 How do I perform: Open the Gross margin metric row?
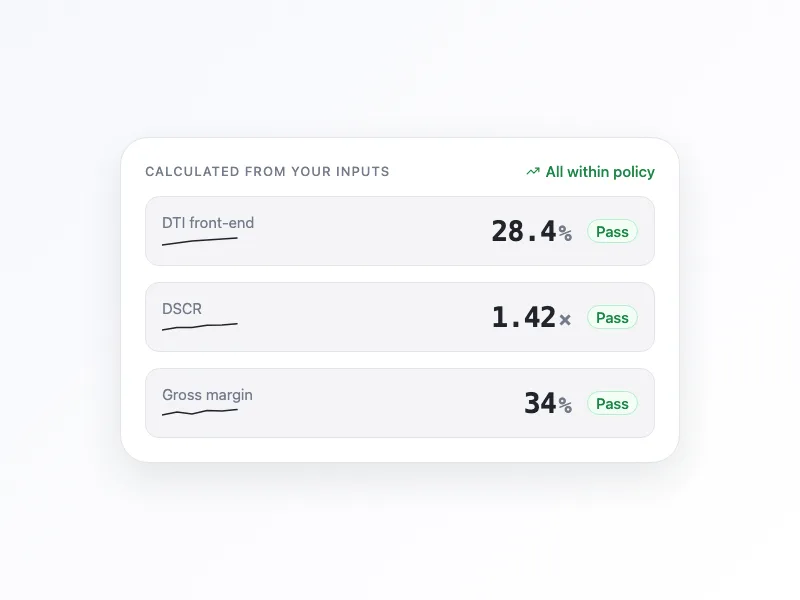click(400, 403)
